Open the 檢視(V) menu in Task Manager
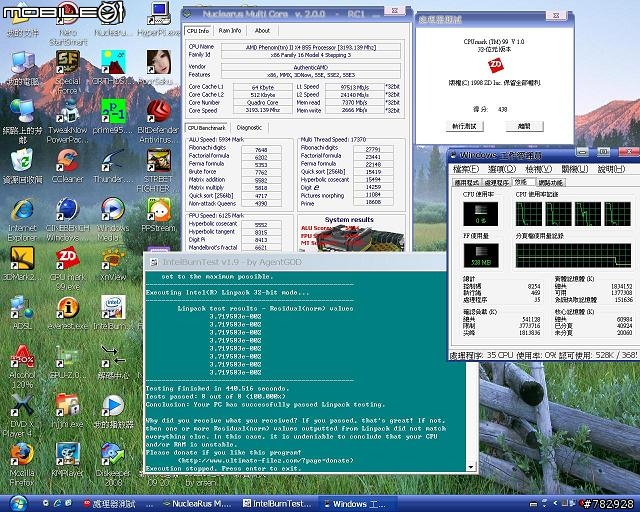Screen dimensions: 640x512 pos(539,169)
